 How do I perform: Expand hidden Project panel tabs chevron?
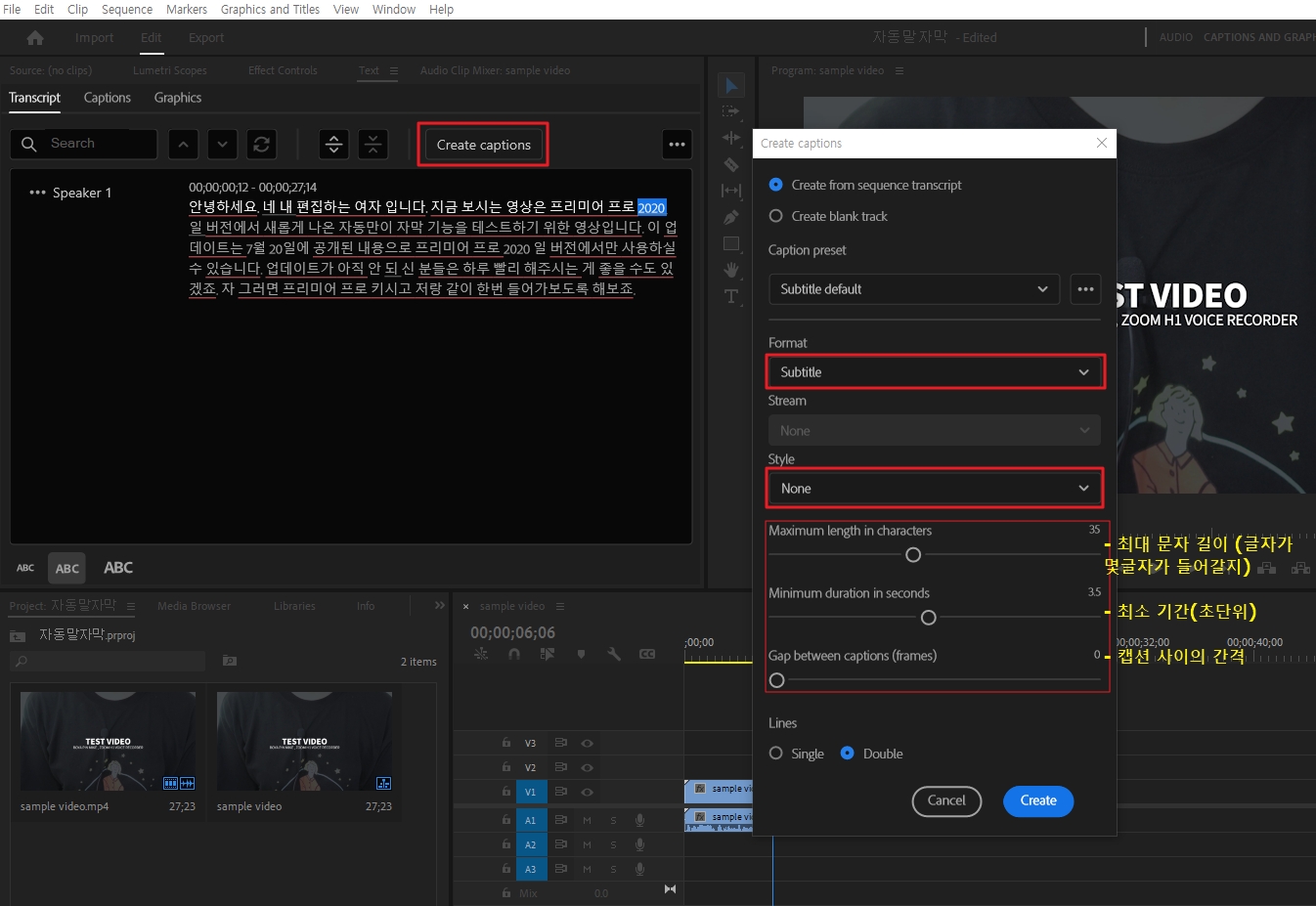point(440,606)
